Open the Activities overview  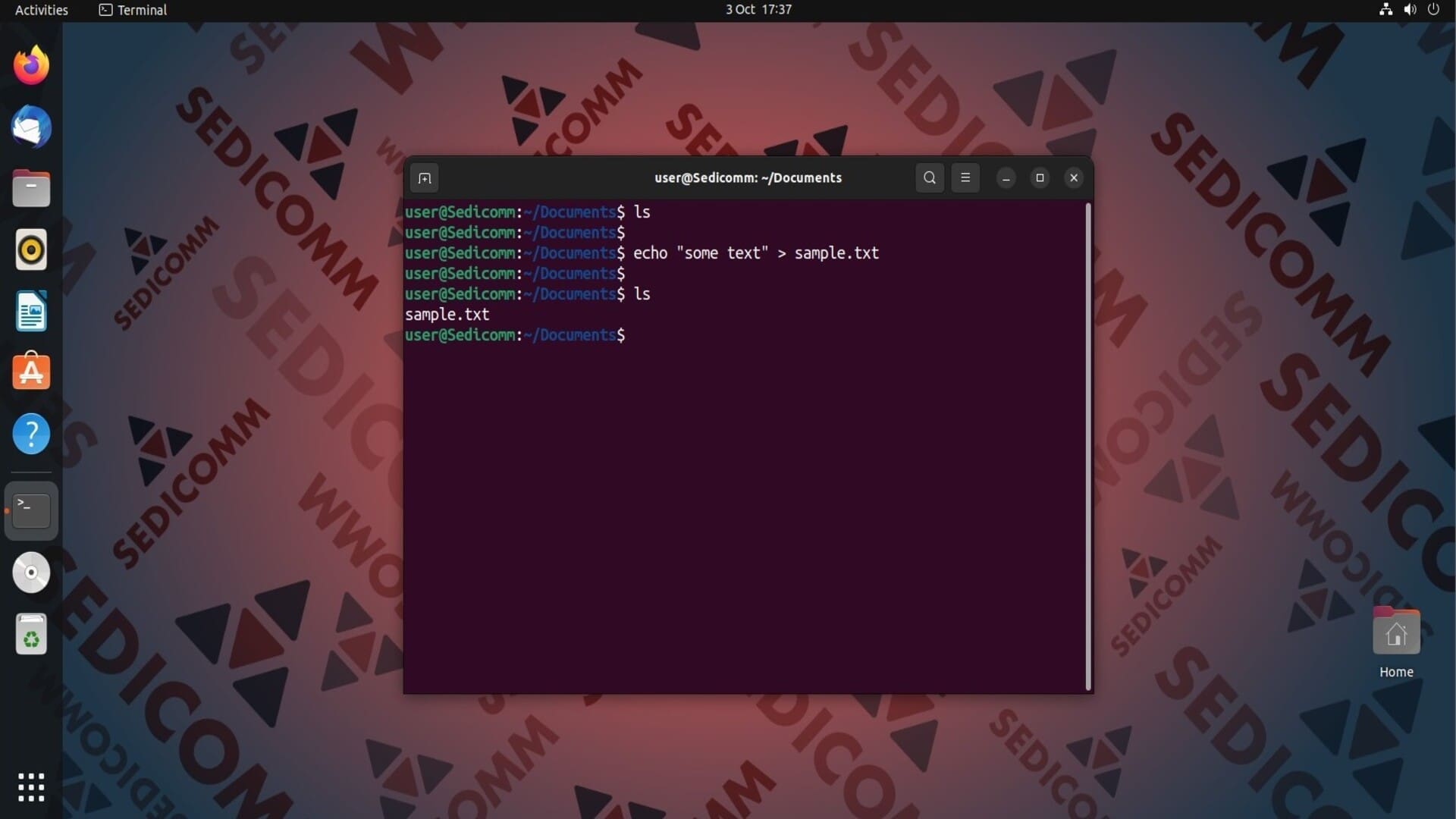42,10
